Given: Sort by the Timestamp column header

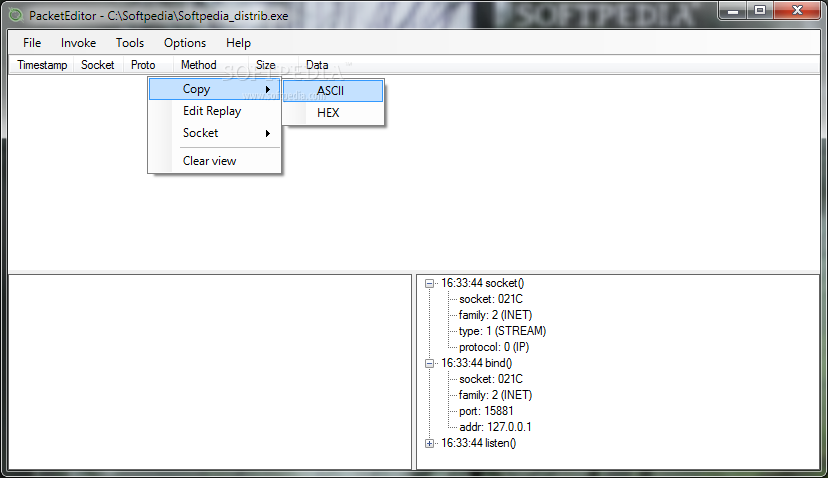Looking at the screenshot, I should point(42,65).
